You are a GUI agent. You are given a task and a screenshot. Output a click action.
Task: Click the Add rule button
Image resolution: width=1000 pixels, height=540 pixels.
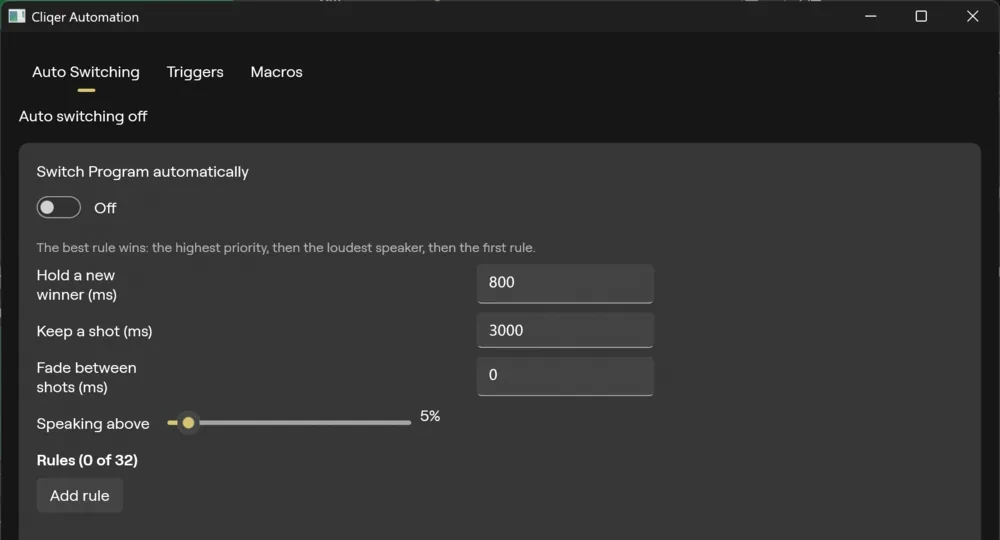(80, 495)
